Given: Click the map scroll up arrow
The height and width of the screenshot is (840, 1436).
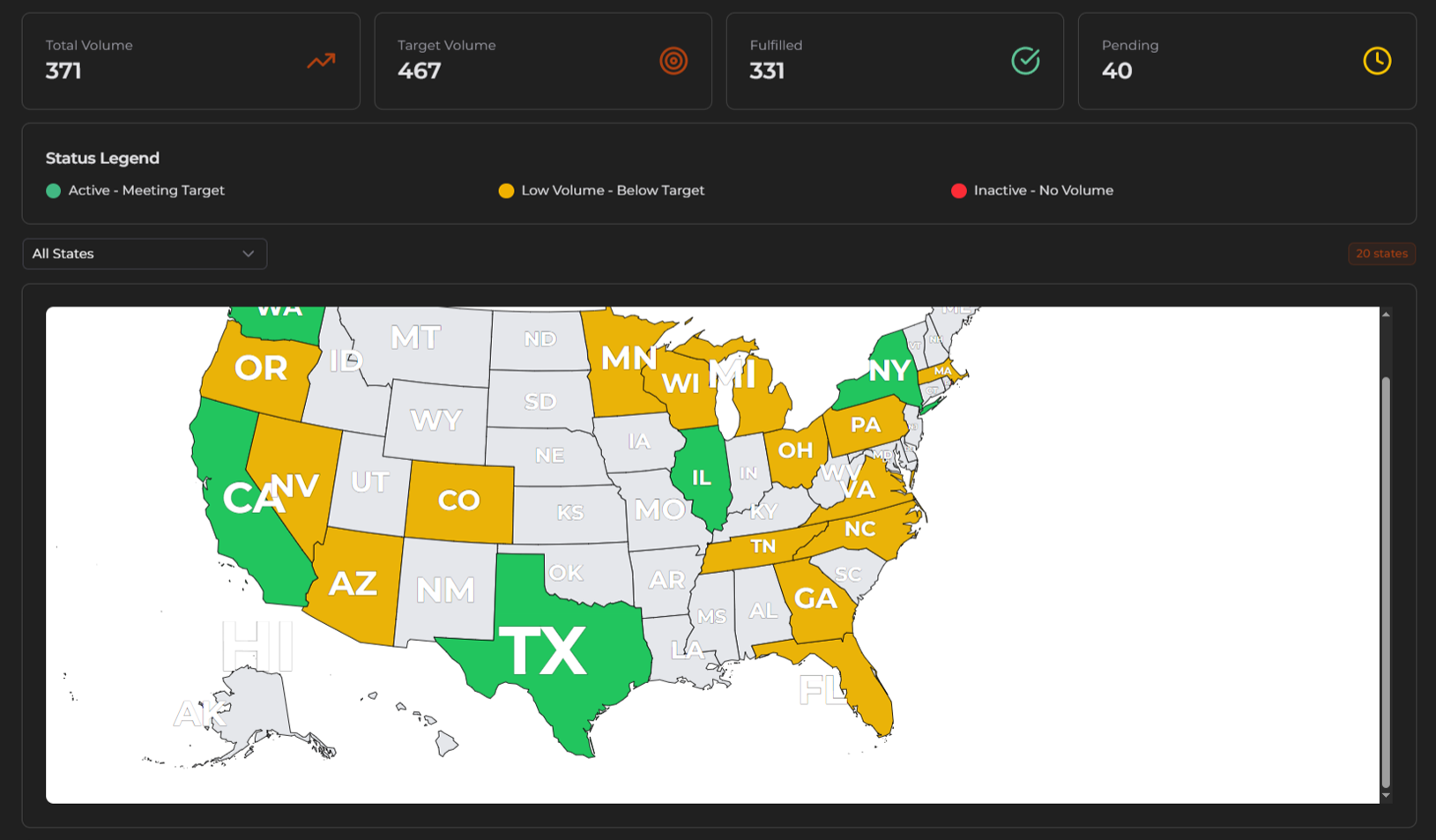Looking at the screenshot, I should (1386, 315).
